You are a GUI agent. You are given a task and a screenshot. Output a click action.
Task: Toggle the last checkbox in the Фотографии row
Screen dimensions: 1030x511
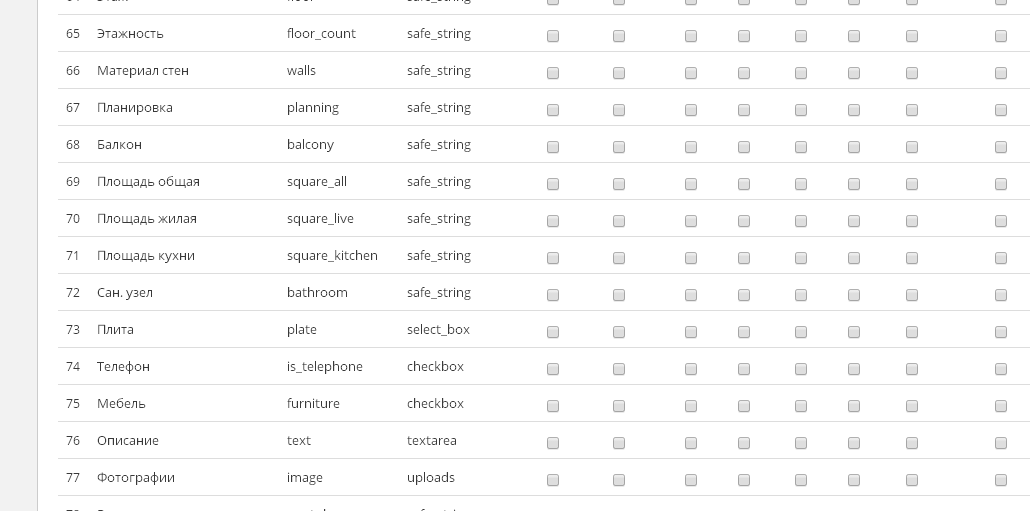tap(1000, 480)
